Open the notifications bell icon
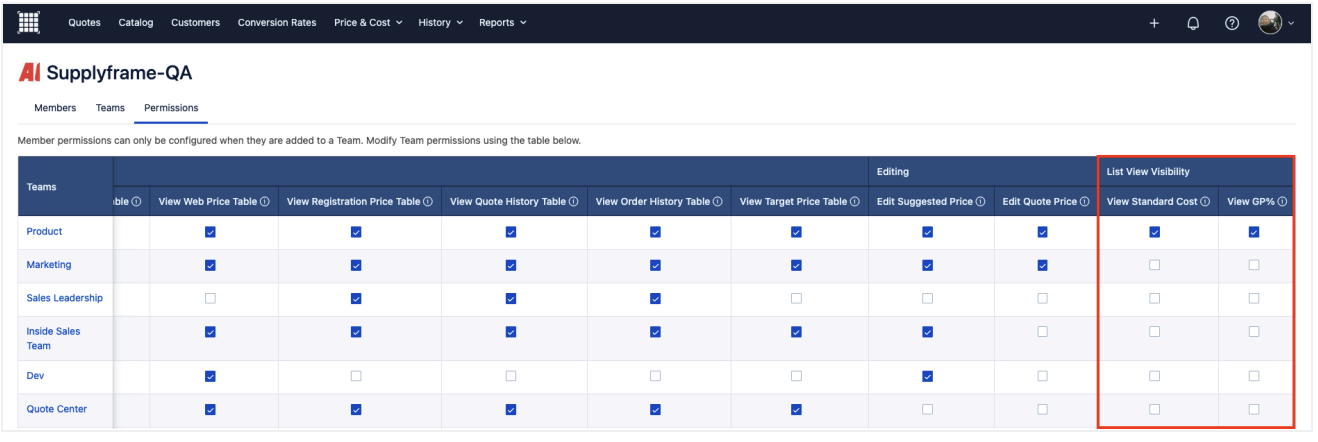 click(1193, 23)
